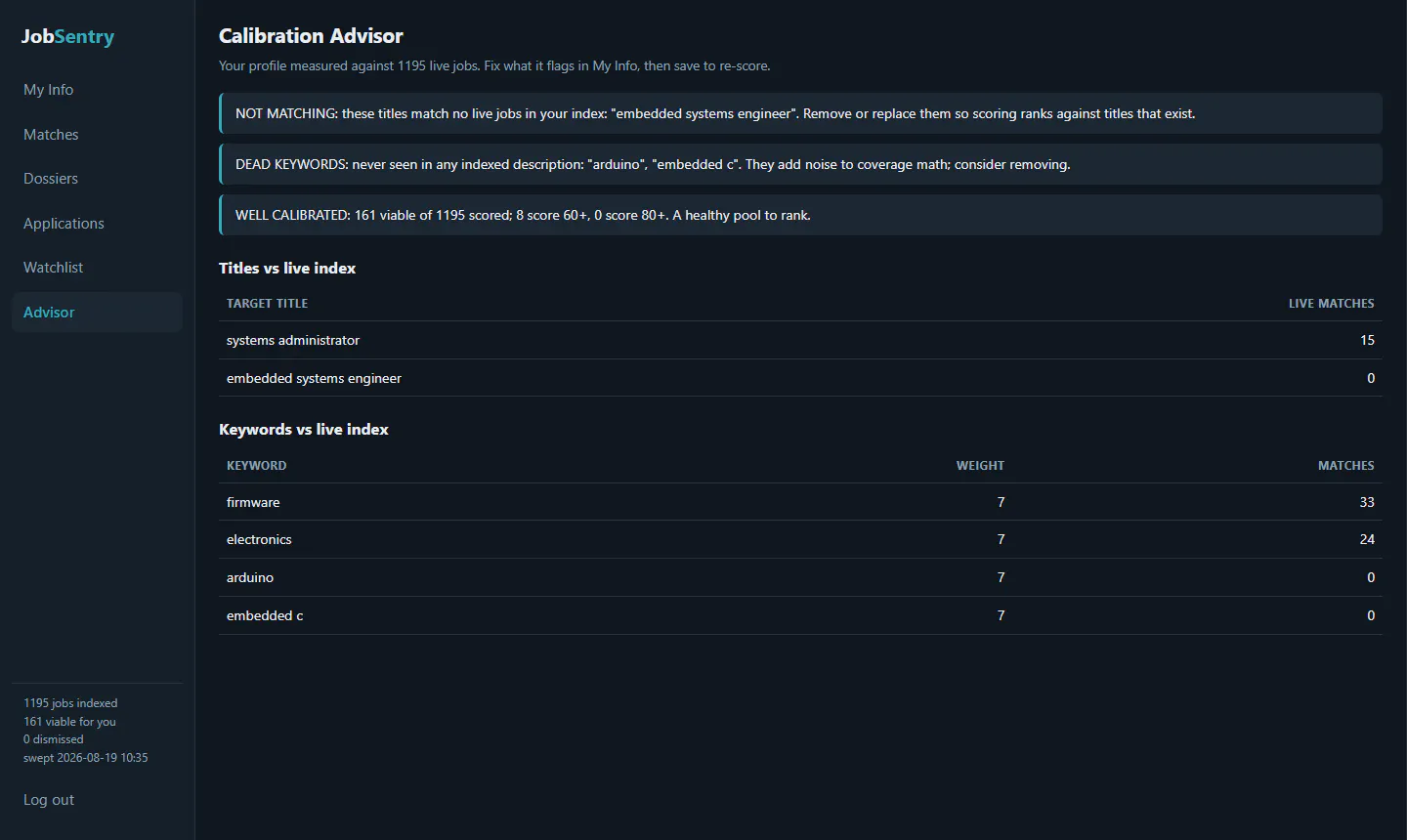1407x840 pixels.
Task: Click the MATCHES column header
Action: click(x=1345, y=466)
